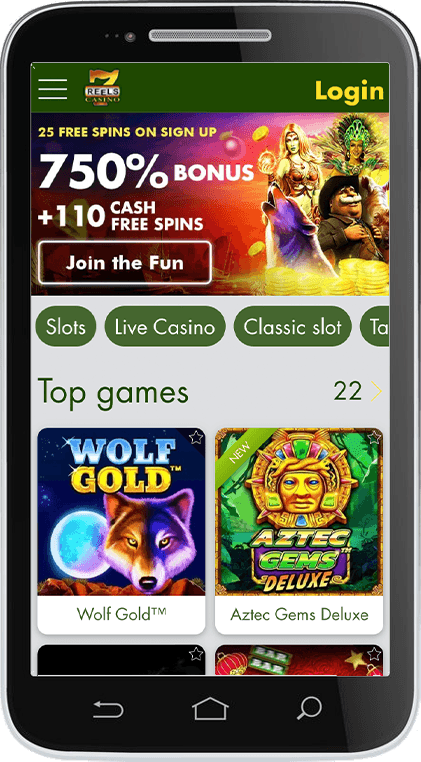Favorite Aztec Gems Deluxe with its star
Viewport: 421px width, 762px height.
click(x=373, y=437)
